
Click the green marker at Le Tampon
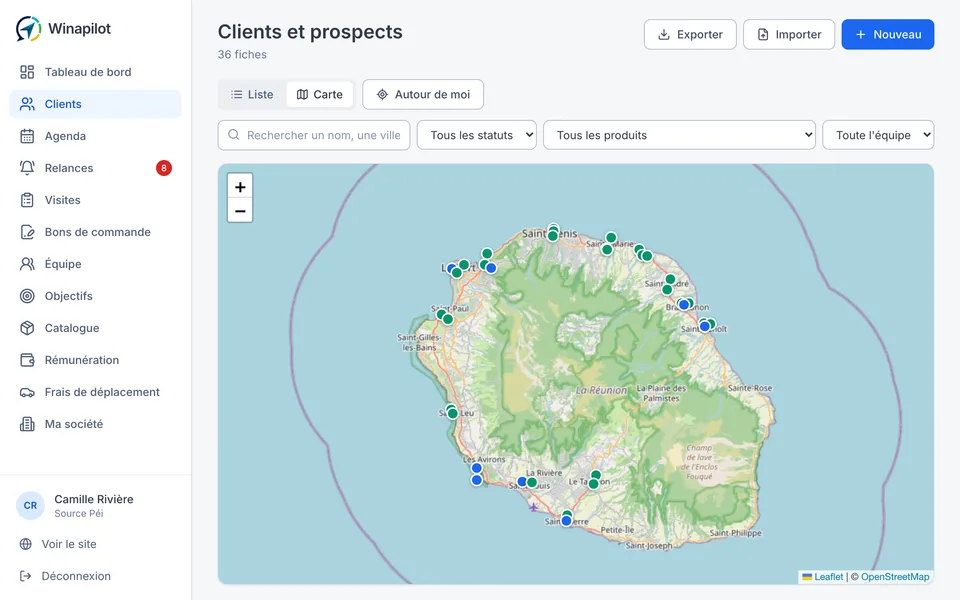(x=593, y=484)
